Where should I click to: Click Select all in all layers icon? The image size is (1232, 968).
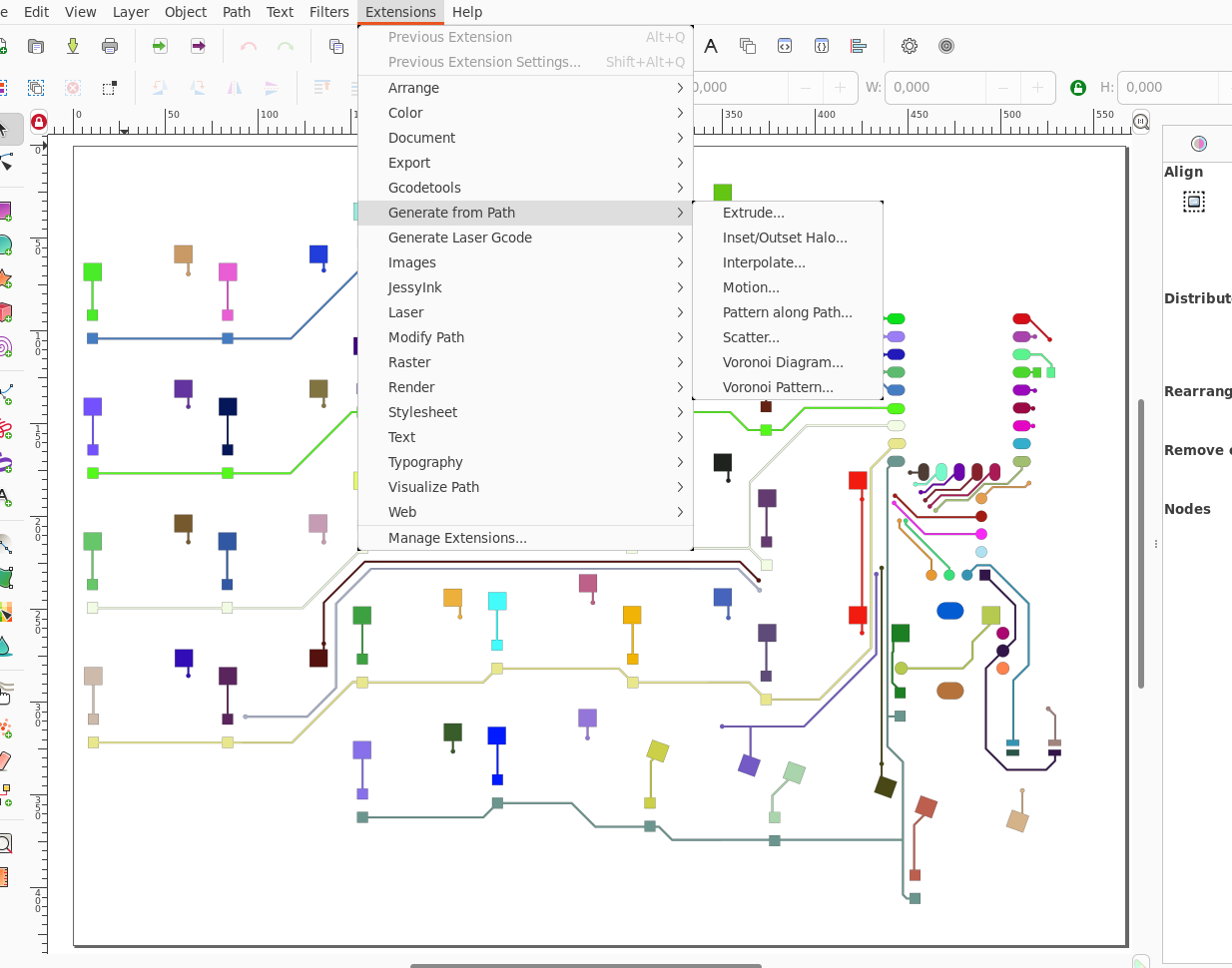click(36, 88)
